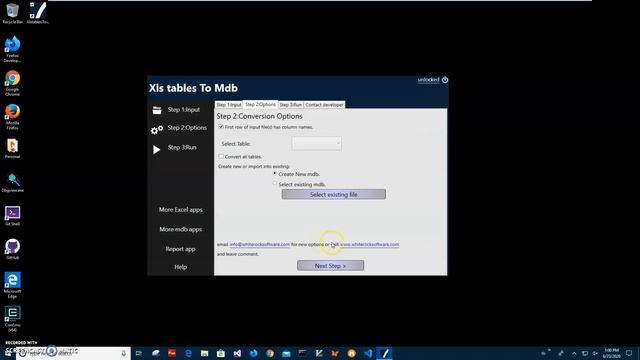Open Edge browser from taskbar
This screenshot has width=640, height=360.
(188, 353)
